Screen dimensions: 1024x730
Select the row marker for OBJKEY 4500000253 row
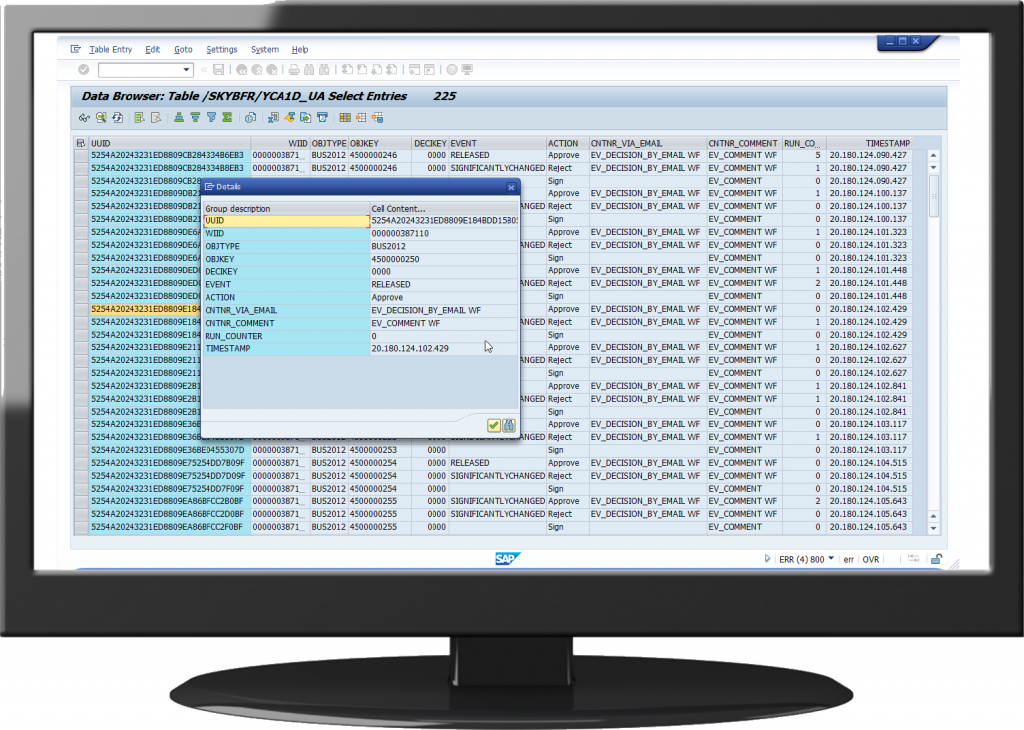pyautogui.click(x=82, y=450)
